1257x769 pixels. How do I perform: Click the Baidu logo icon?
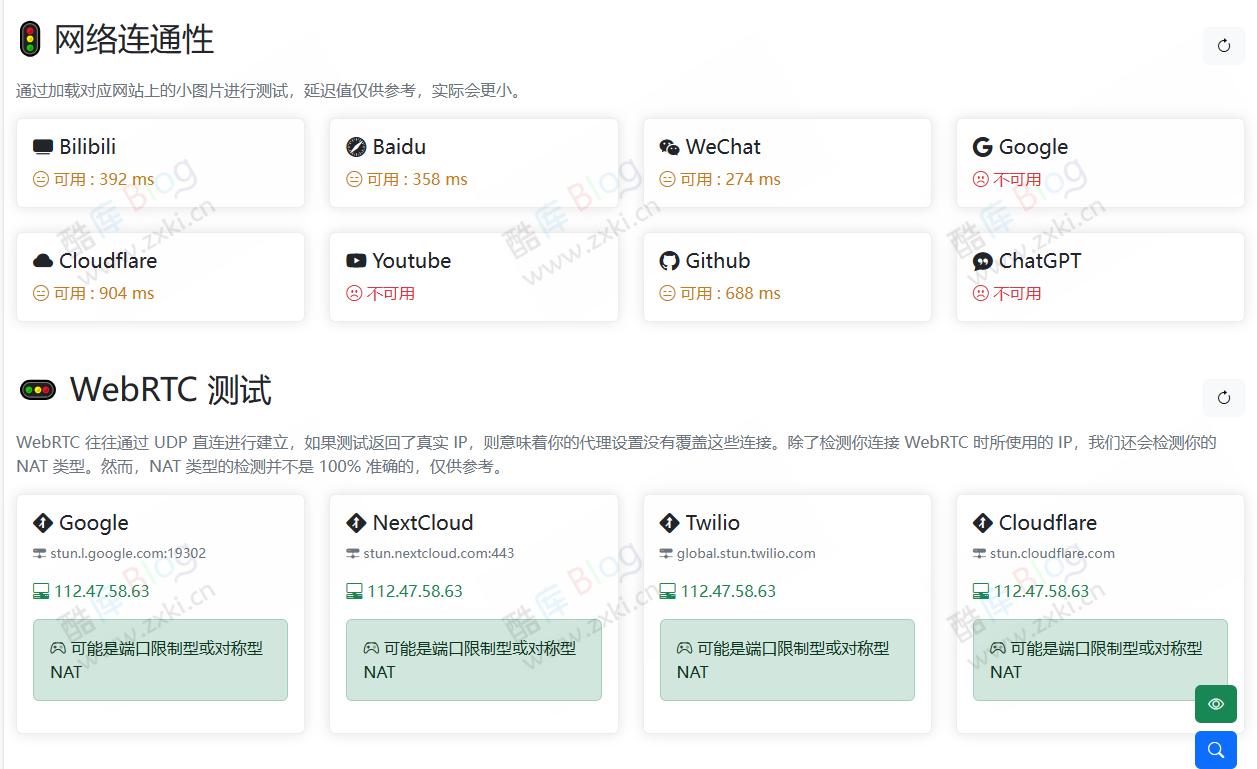pyautogui.click(x=356, y=146)
